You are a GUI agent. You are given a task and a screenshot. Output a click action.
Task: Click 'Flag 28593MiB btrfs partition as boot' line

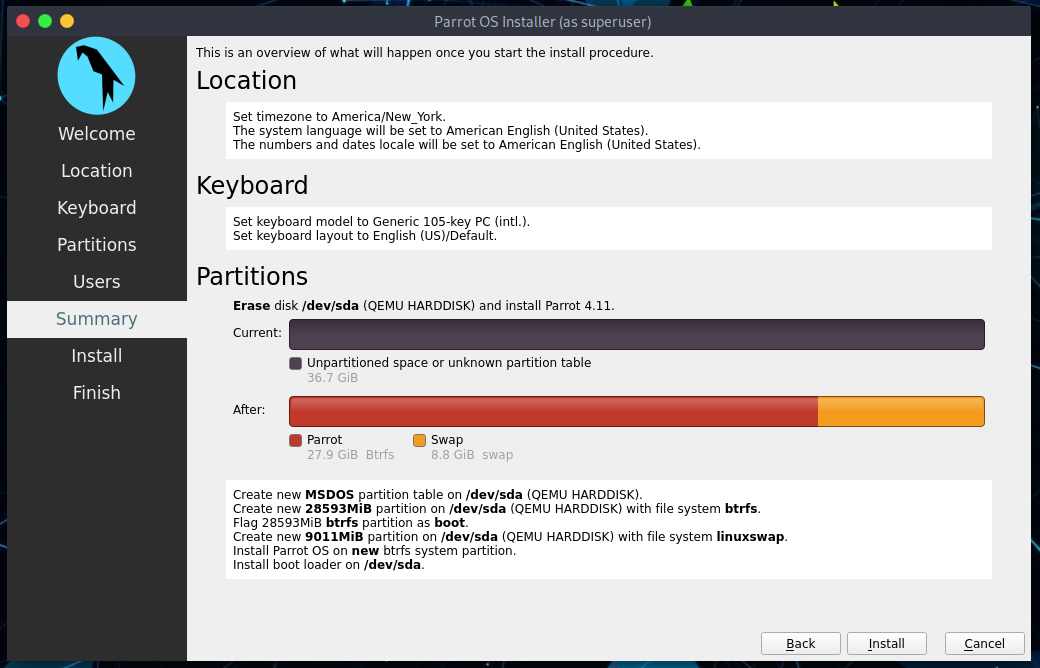click(x=351, y=523)
